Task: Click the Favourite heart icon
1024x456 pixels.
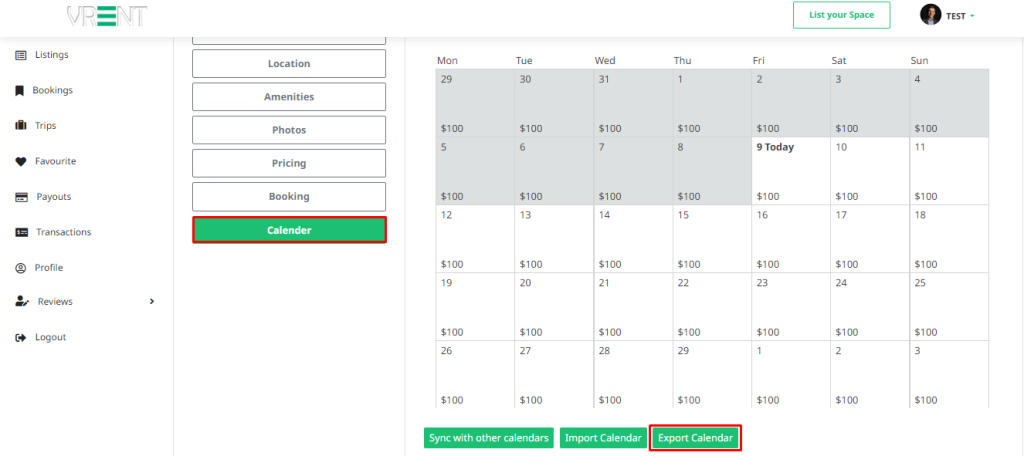Action: pos(20,161)
